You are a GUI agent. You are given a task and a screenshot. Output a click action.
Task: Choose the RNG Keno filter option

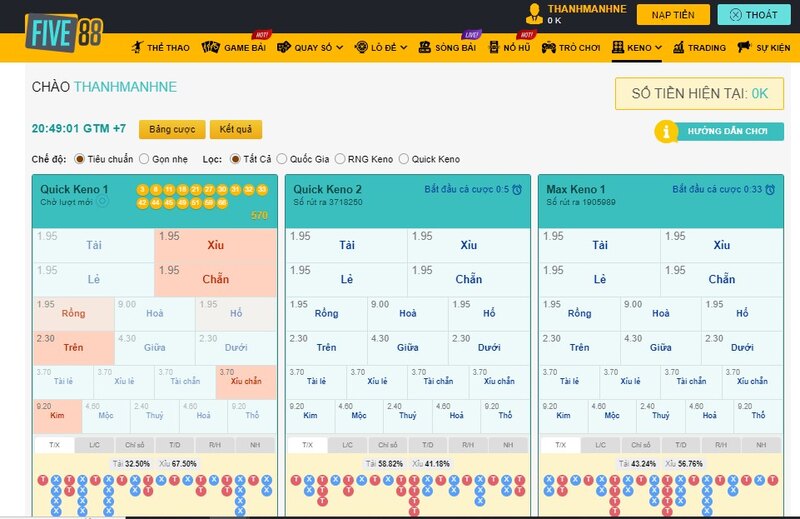(x=340, y=159)
